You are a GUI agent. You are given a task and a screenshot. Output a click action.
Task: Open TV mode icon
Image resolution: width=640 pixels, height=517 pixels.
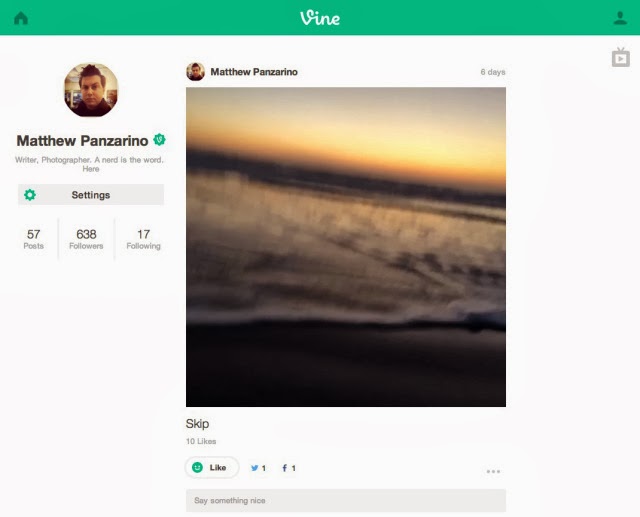620,58
